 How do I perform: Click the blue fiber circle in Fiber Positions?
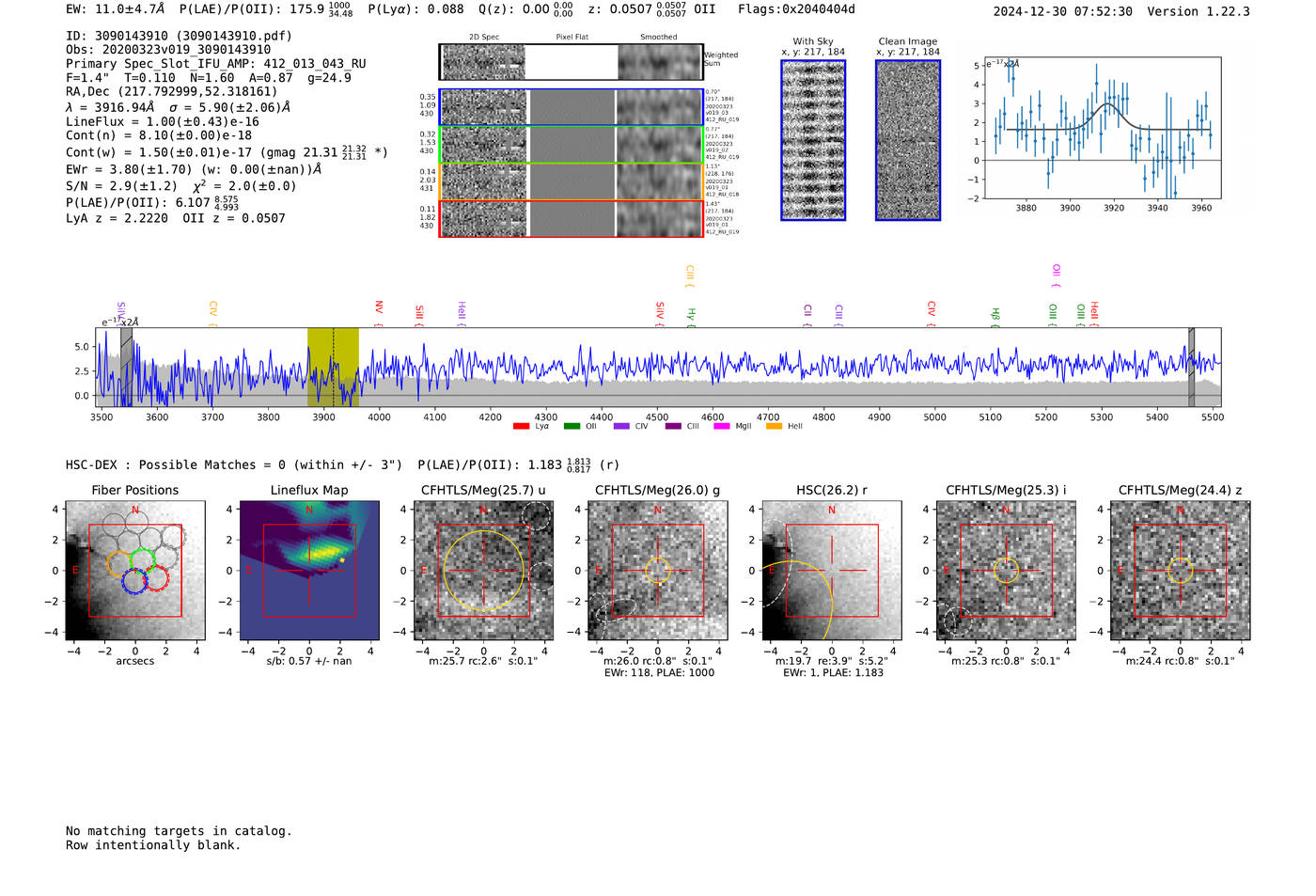point(134,579)
